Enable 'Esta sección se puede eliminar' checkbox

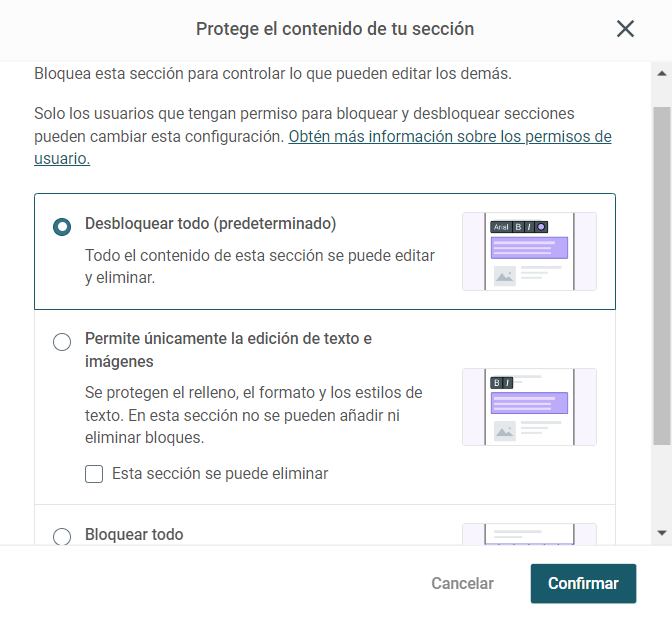pos(94,474)
